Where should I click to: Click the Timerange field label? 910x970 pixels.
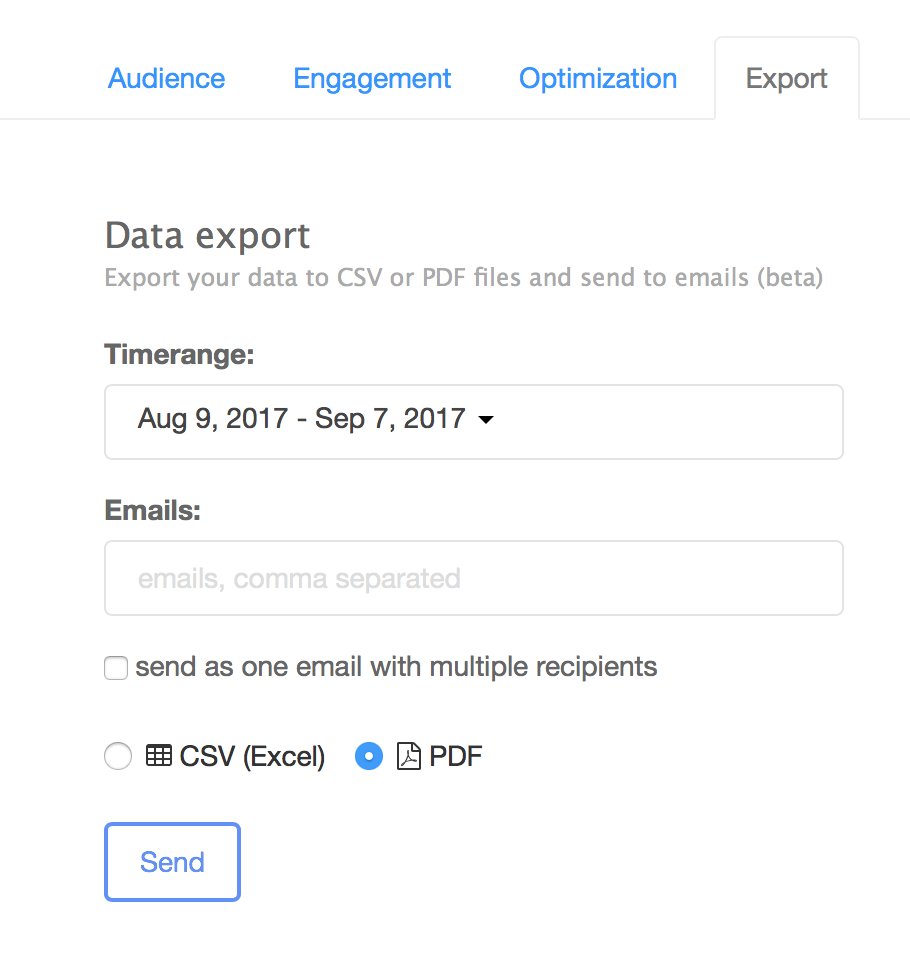point(179,354)
